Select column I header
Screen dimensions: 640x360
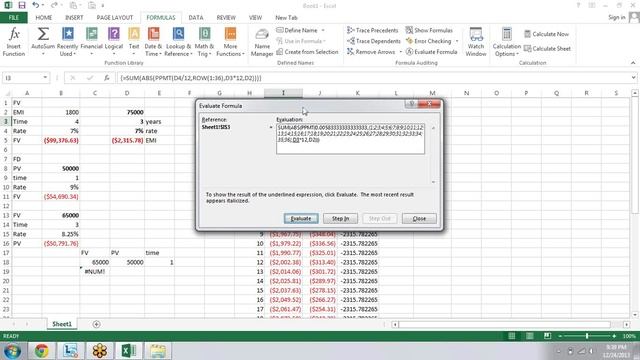pos(283,93)
